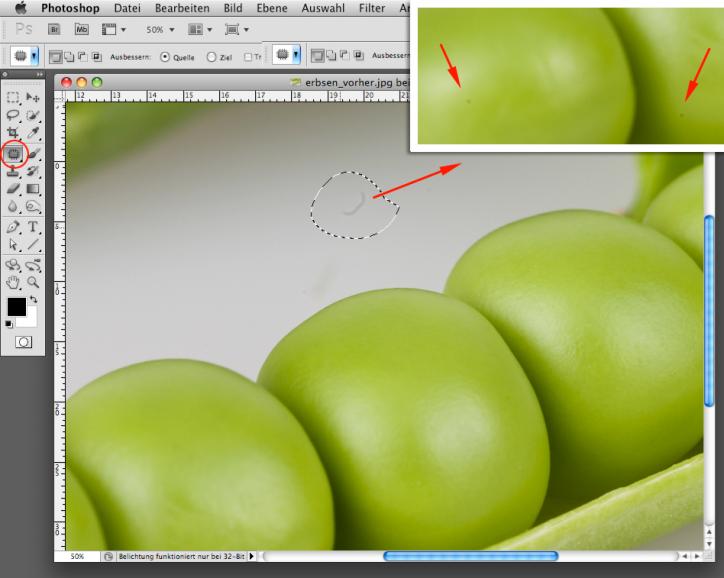Select the History Brush tool
The height and width of the screenshot is (578, 724).
33,171
